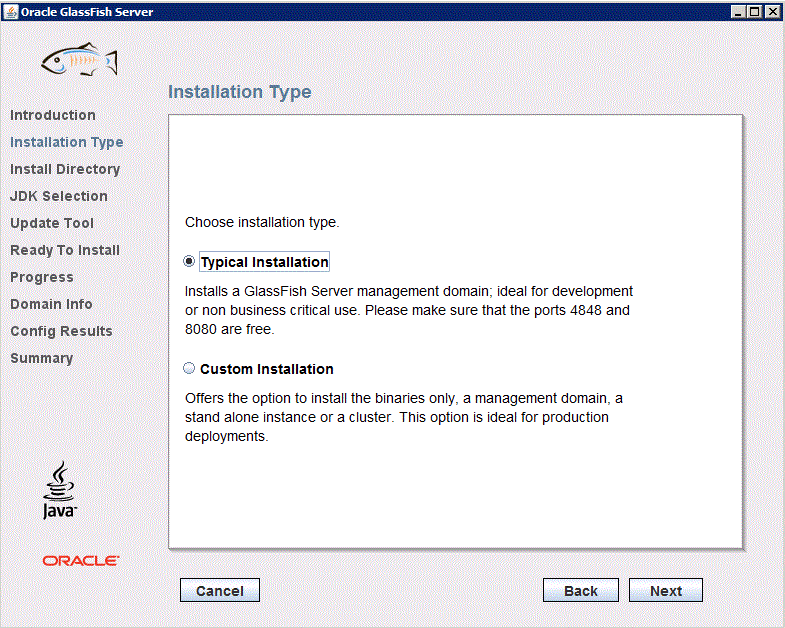Click the Installation Type page heading
The height and width of the screenshot is (628, 785).
click(x=239, y=92)
